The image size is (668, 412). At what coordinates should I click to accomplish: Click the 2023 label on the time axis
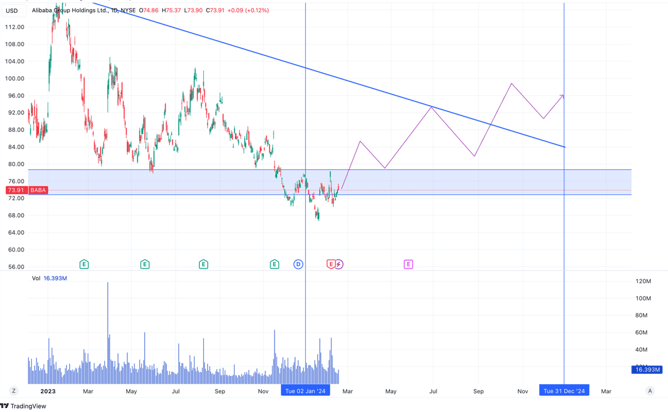click(48, 391)
